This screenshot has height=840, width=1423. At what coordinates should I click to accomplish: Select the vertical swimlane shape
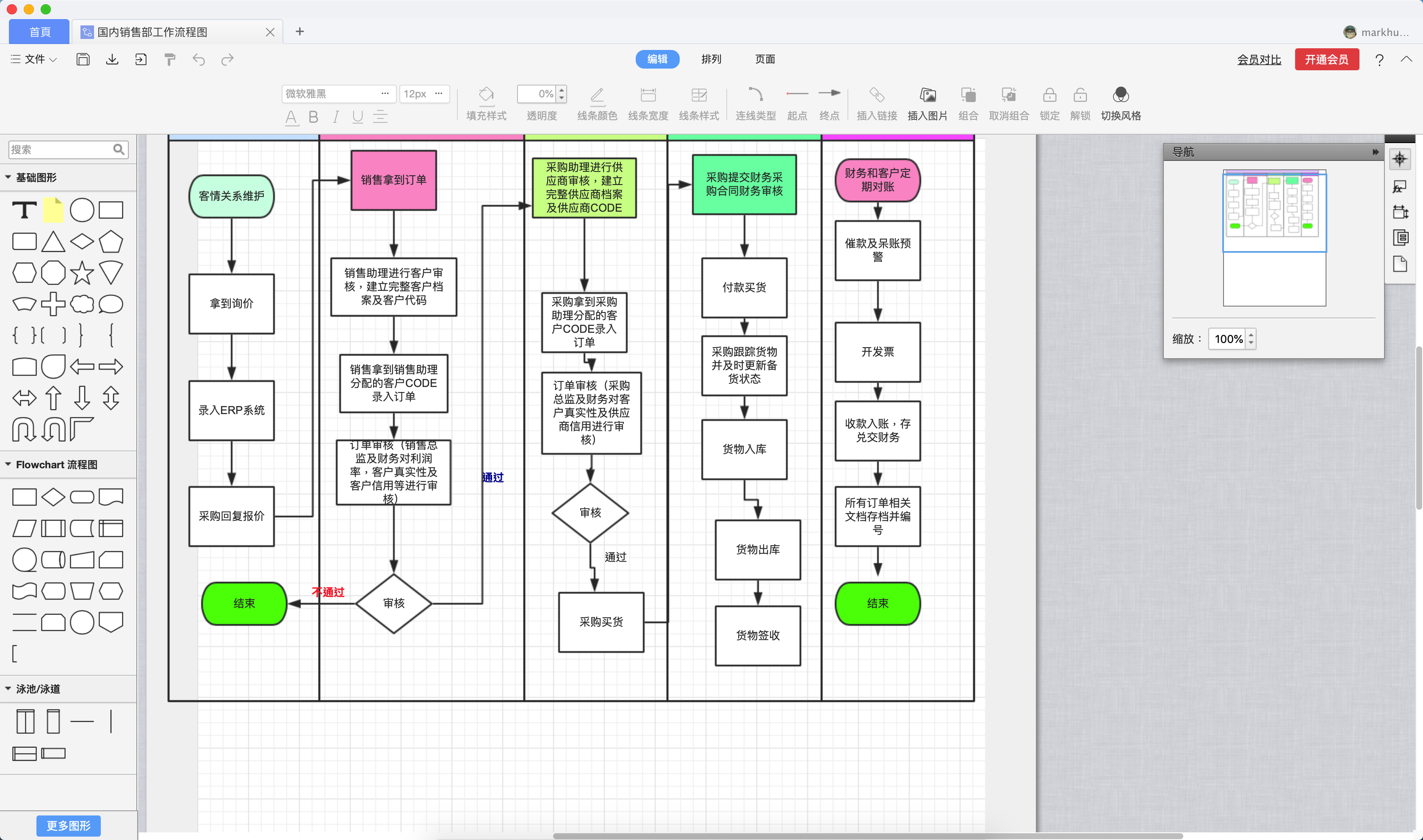(x=53, y=721)
